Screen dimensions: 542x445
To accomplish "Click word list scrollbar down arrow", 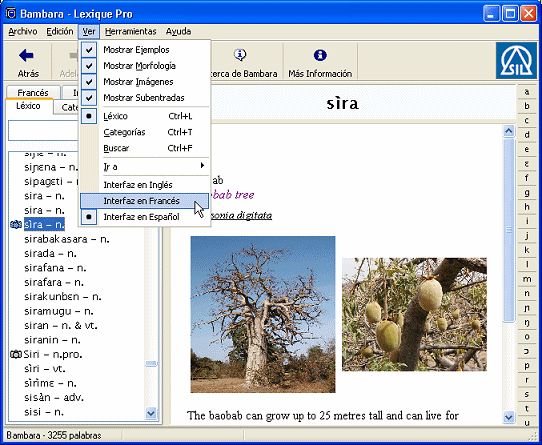I will [x=151, y=413].
